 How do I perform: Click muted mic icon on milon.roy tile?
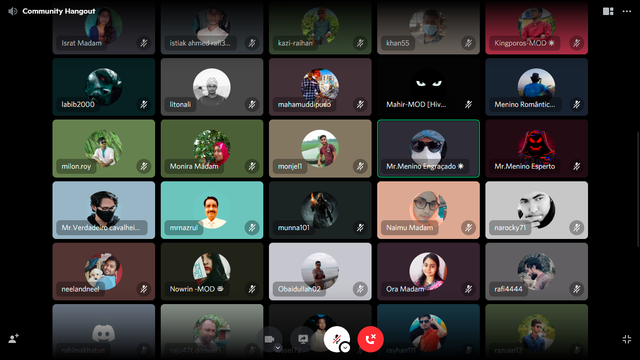(x=144, y=166)
